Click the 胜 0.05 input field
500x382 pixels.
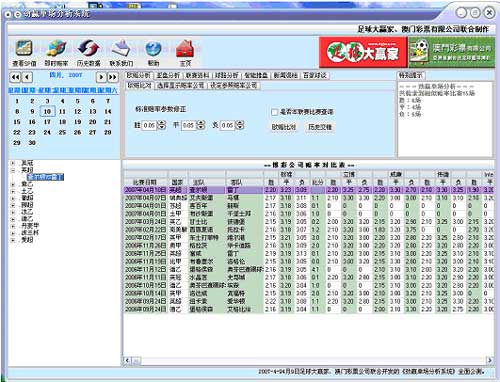point(150,125)
